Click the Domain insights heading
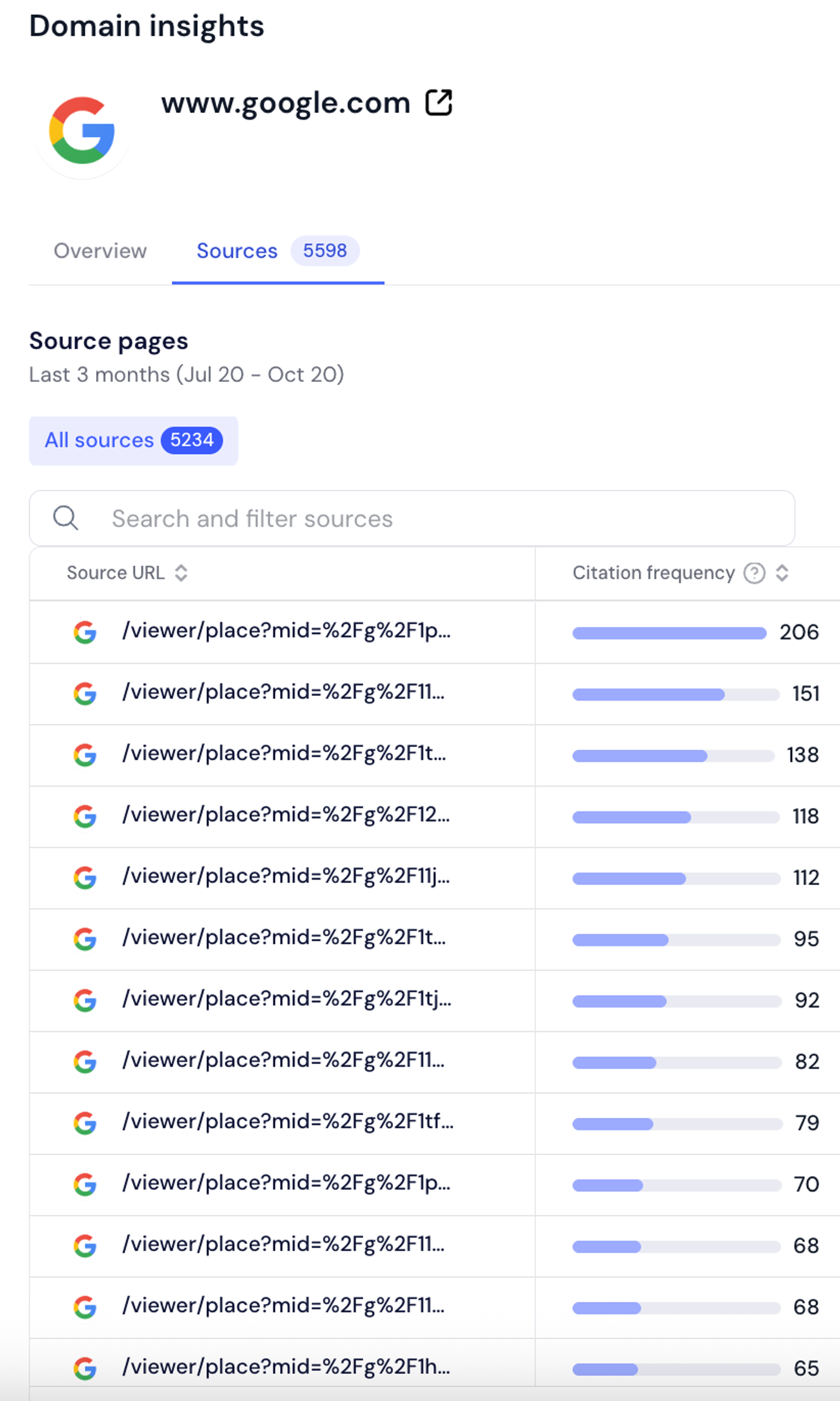This screenshot has height=1401, width=840. click(146, 26)
